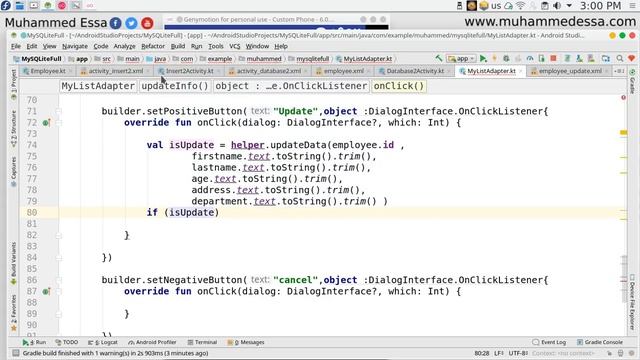Select the onClick() structure breadcrumb
Screen dimensions: 640x360
click(399, 86)
